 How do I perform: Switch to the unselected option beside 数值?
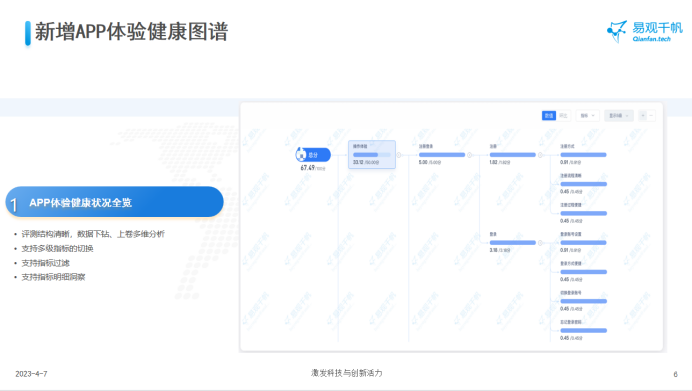[x=563, y=116]
